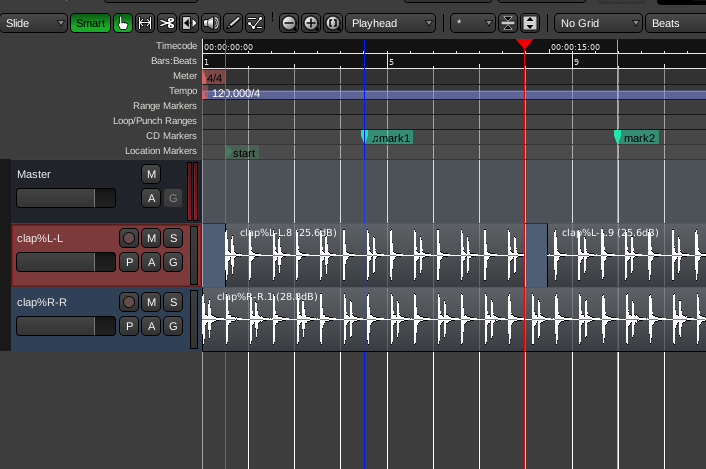Arm recording on the clap%L-L track
The width and height of the screenshot is (706, 469).
tap(129, 238)
